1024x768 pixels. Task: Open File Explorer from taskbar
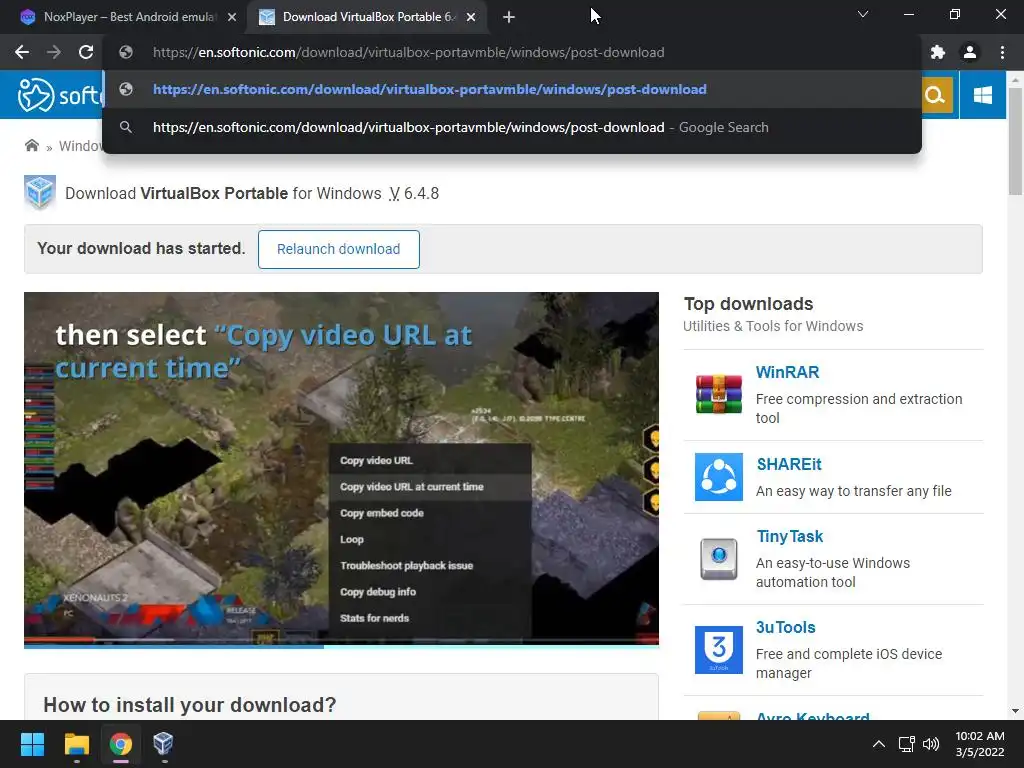click(x=76, y=744)
